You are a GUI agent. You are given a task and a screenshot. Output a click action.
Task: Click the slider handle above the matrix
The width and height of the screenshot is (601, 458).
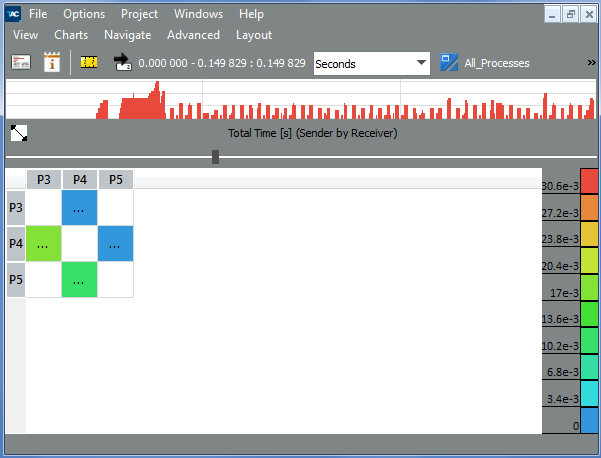click(x=215, y=157)
